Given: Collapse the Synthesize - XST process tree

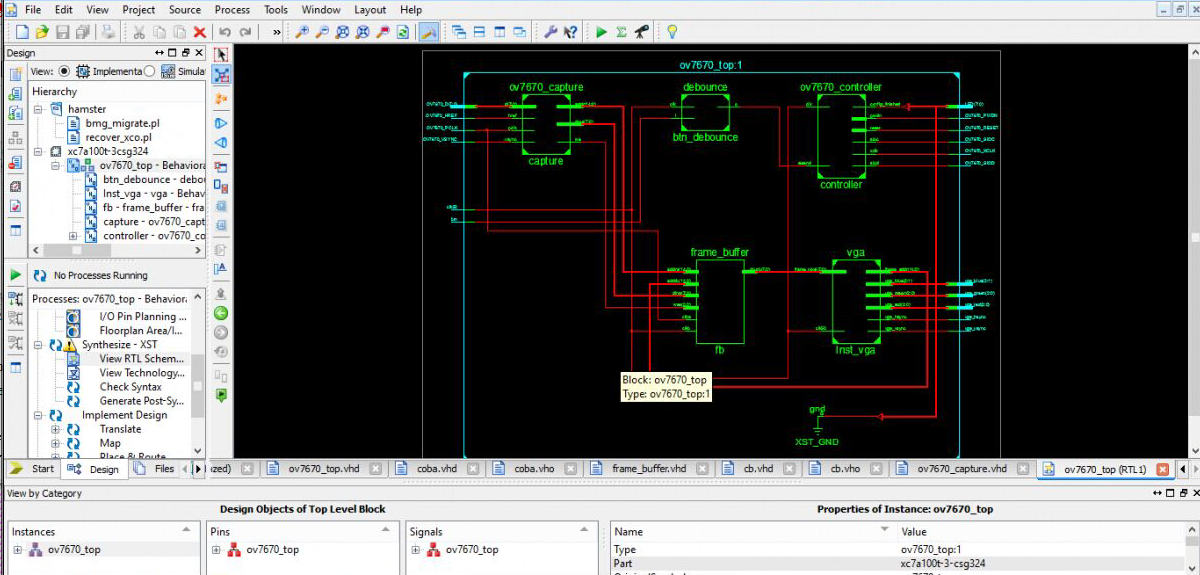Looking at the screenshot, I should 39,345.
